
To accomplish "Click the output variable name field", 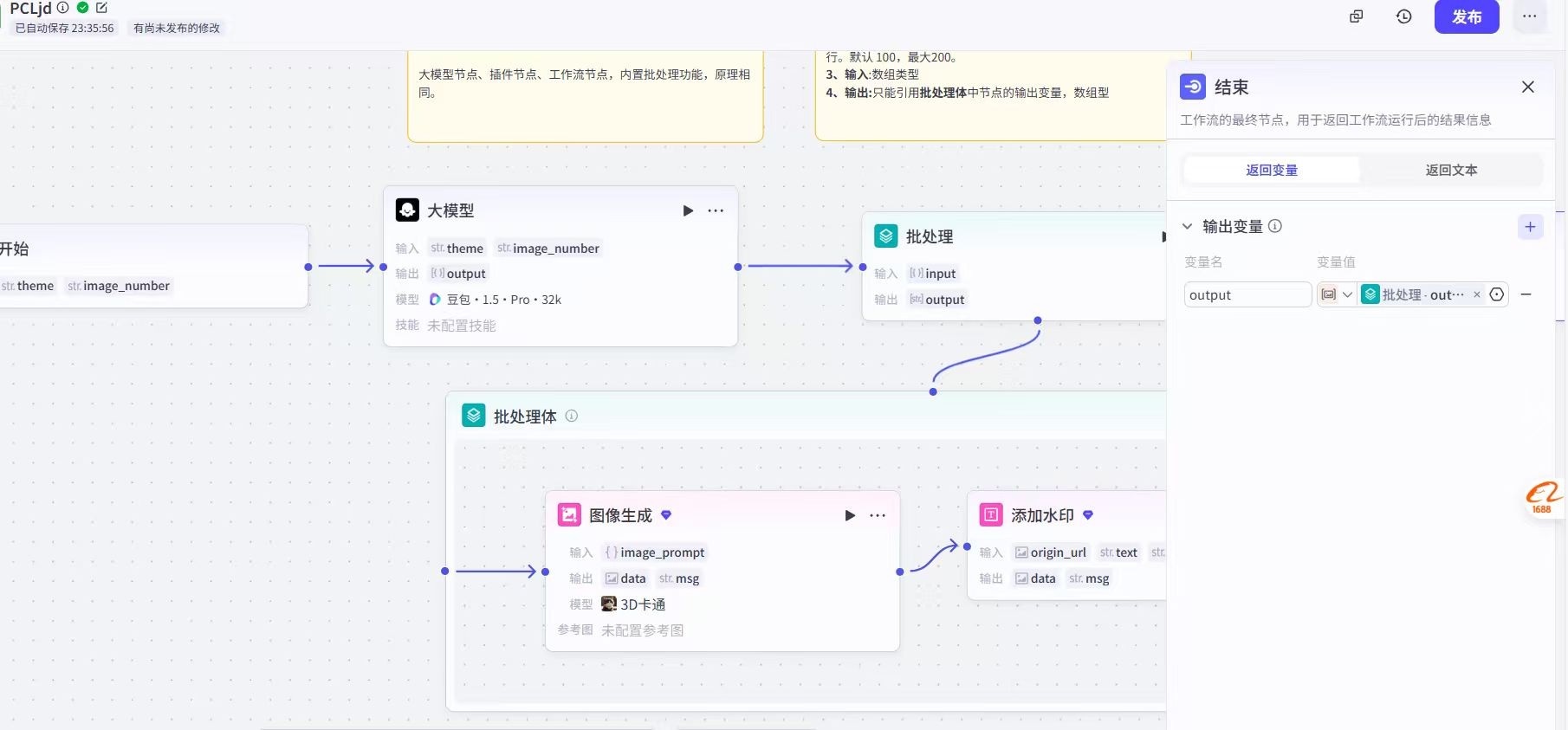I will click(1247, 294).
